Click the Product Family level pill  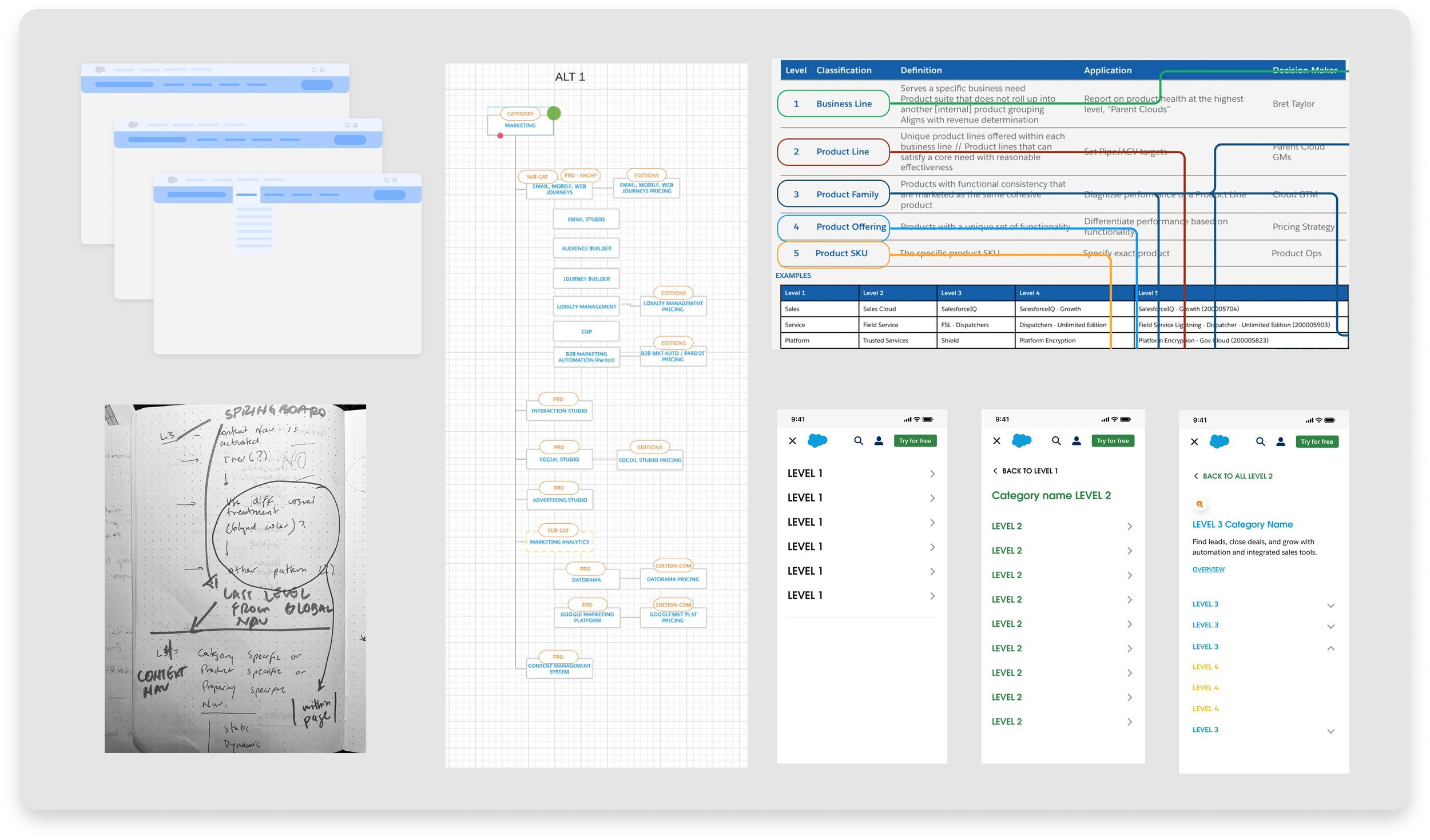click(x=833, y=194)
